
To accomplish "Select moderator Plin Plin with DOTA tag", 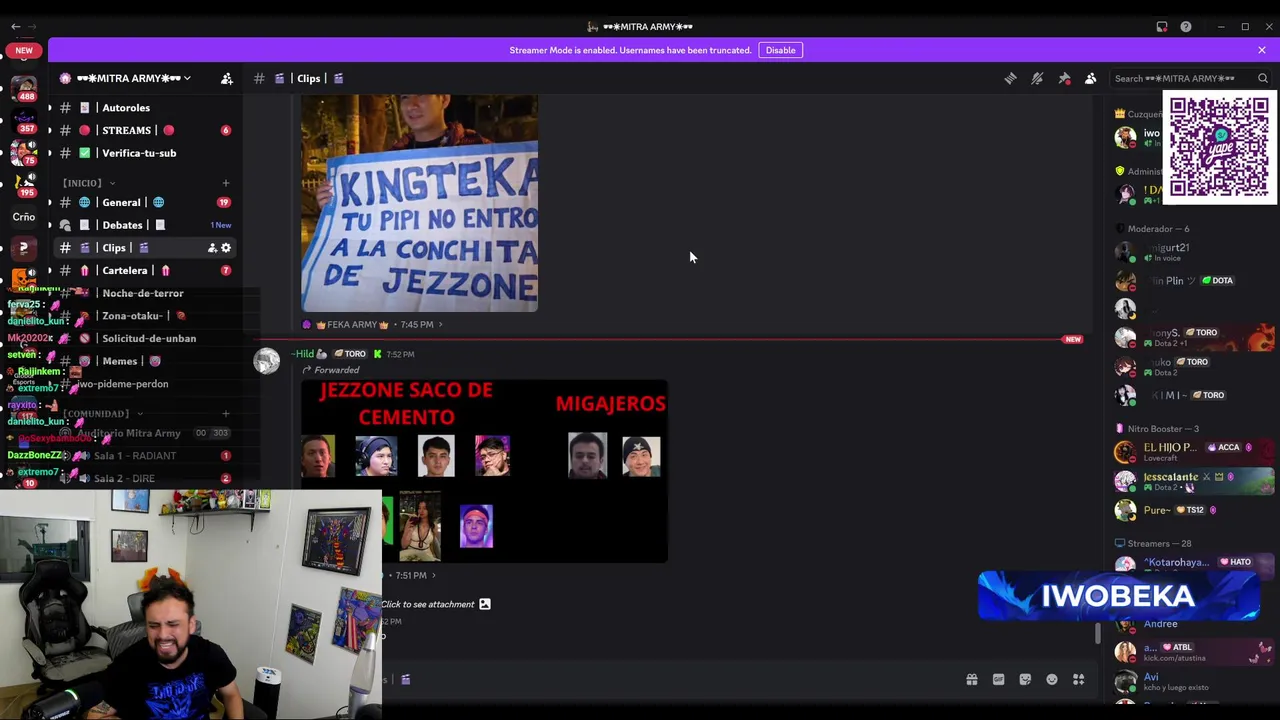I will click(1195, 281).
